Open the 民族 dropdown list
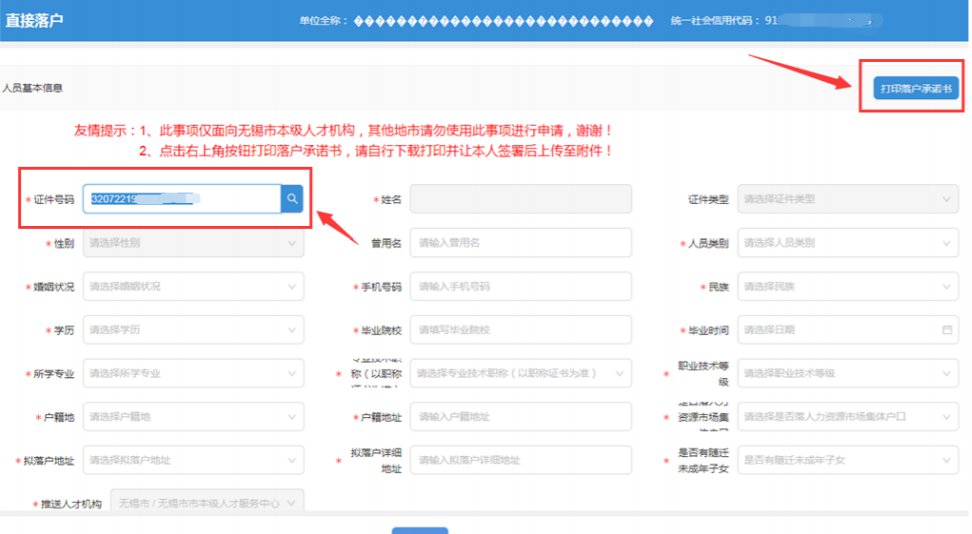Image resolution: width=972 pixels, height=534 pixels. tap(847, 286)
